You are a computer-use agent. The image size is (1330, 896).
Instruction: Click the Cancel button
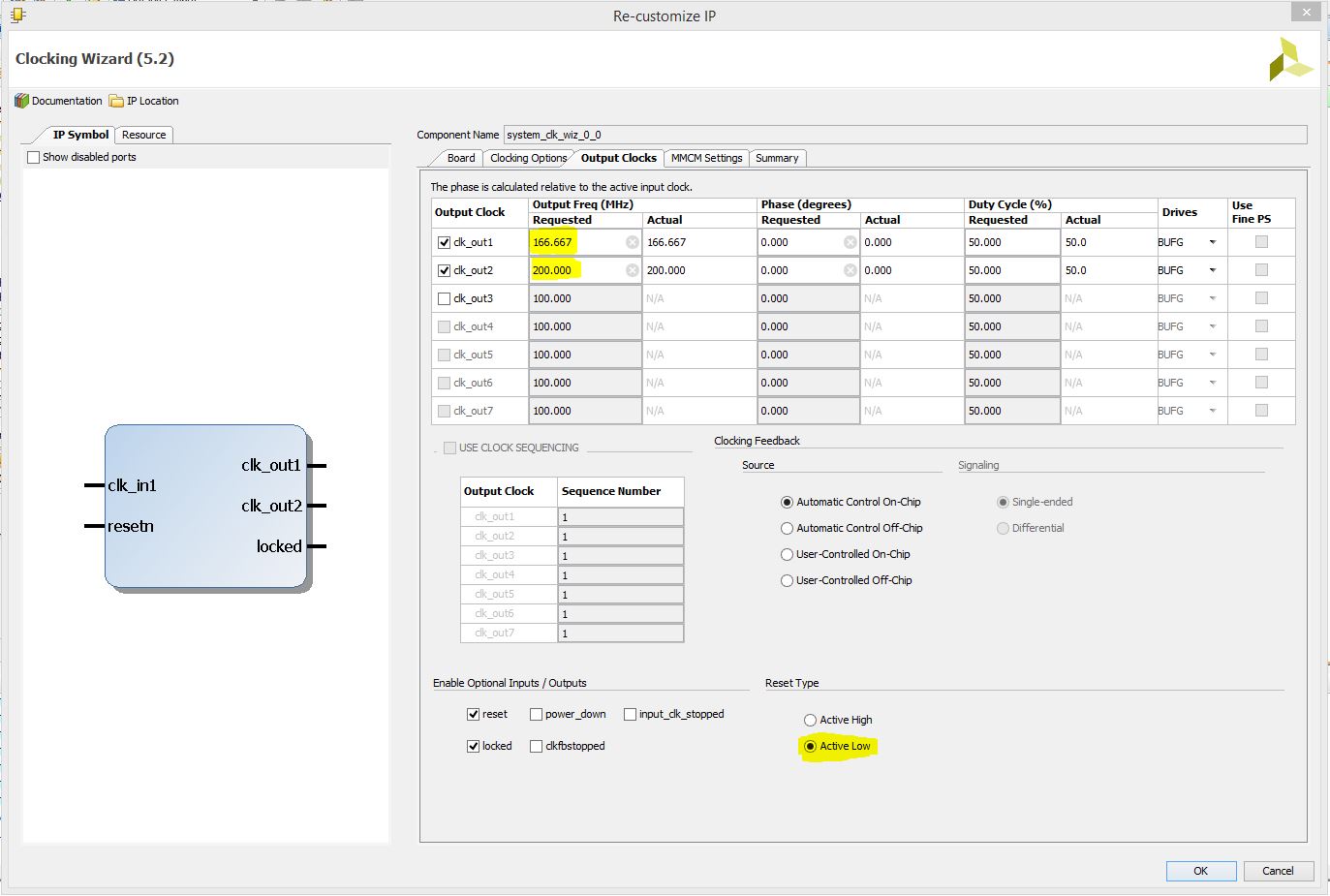[x=1278, y=871]
